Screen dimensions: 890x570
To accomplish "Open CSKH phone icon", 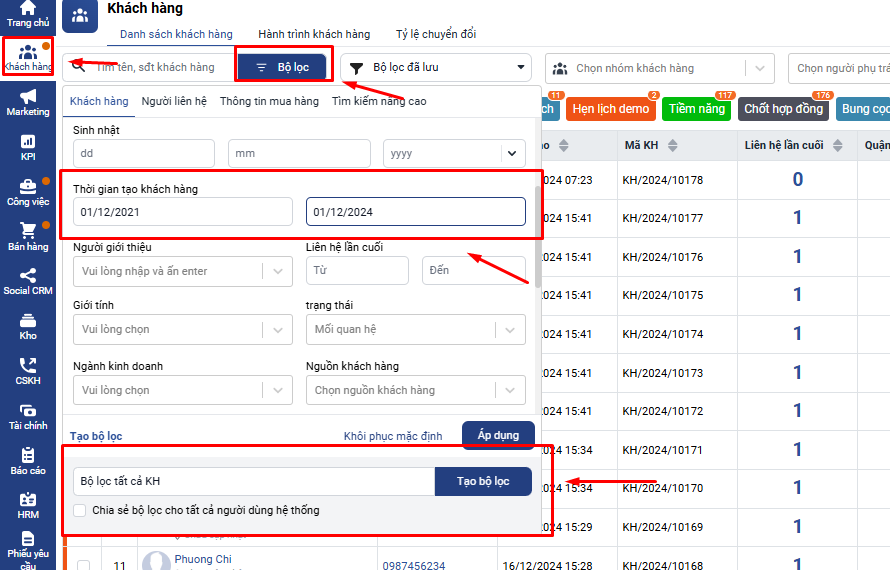I will [x=27, y=371].
